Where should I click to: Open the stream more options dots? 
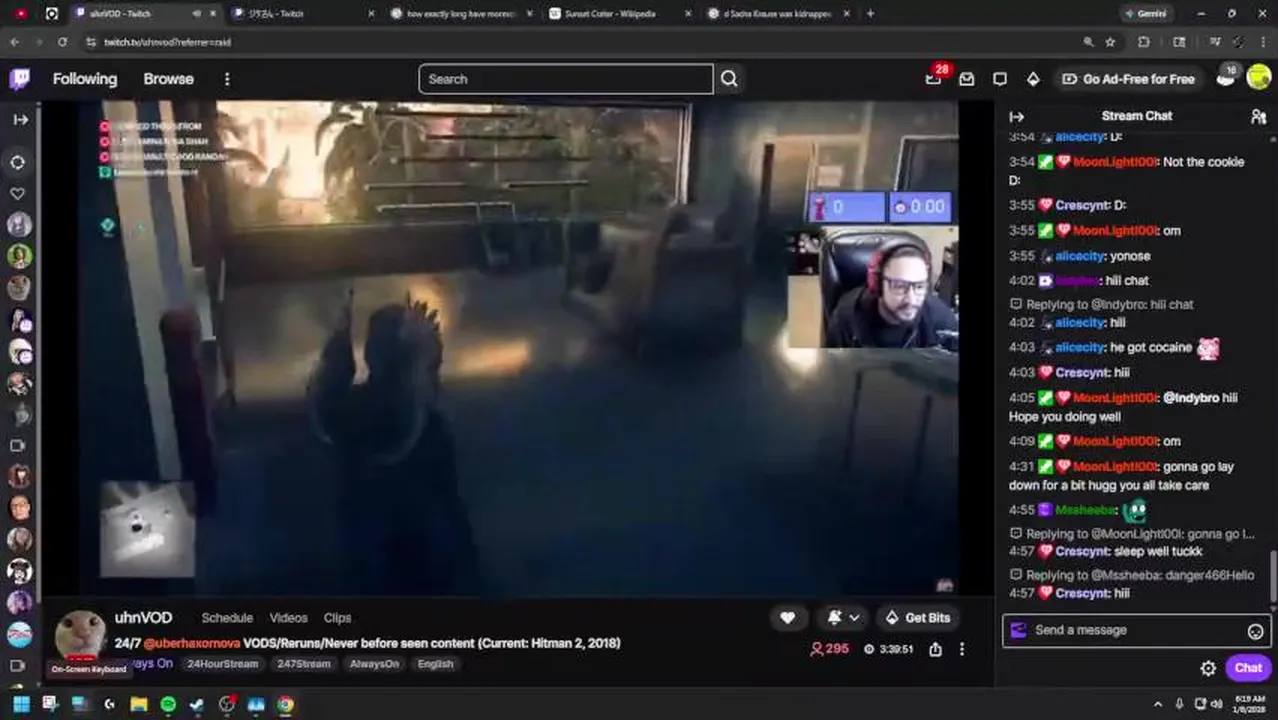(x=962, y=649)
